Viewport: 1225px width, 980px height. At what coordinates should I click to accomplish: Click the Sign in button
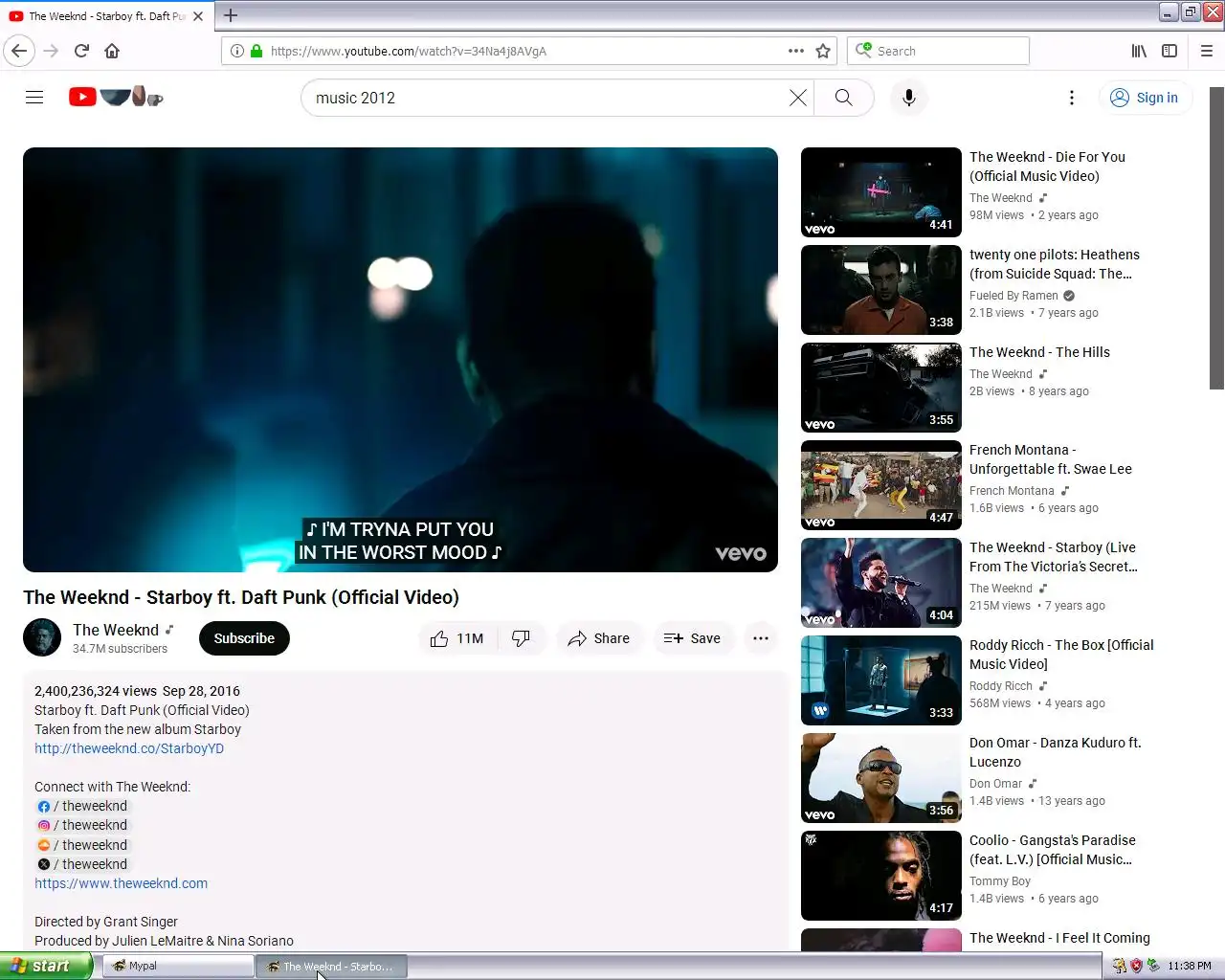pyautogui.click(x=1144, y=98)
